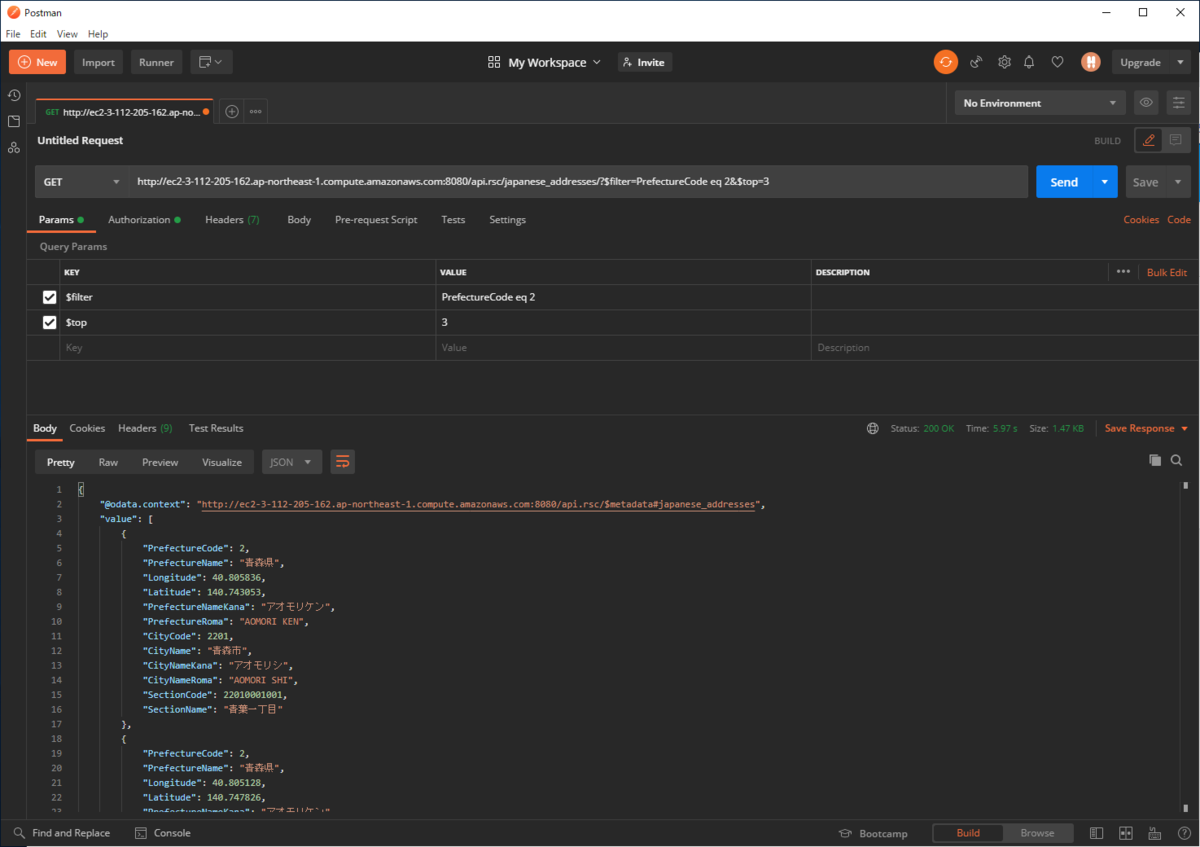Open the request Body tab

(x=299, y=220)
